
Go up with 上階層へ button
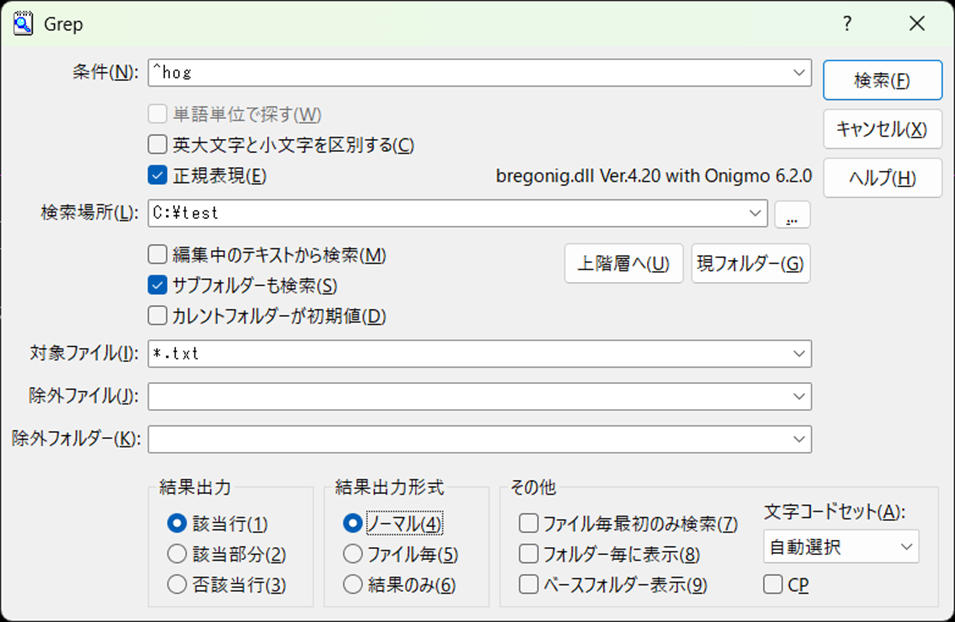(x=623, y=264)
